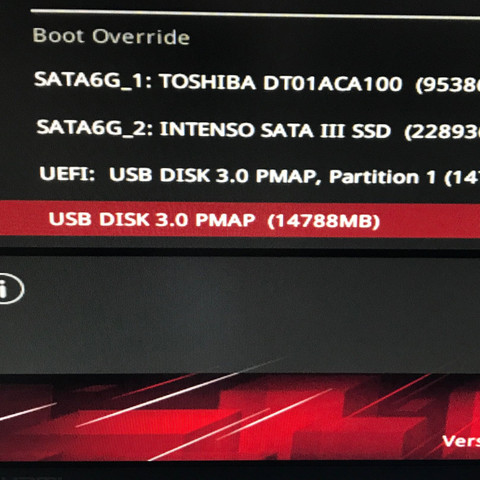Click the SATA6G_1: port label
480x480 pixels.
(x=93, y=80)
